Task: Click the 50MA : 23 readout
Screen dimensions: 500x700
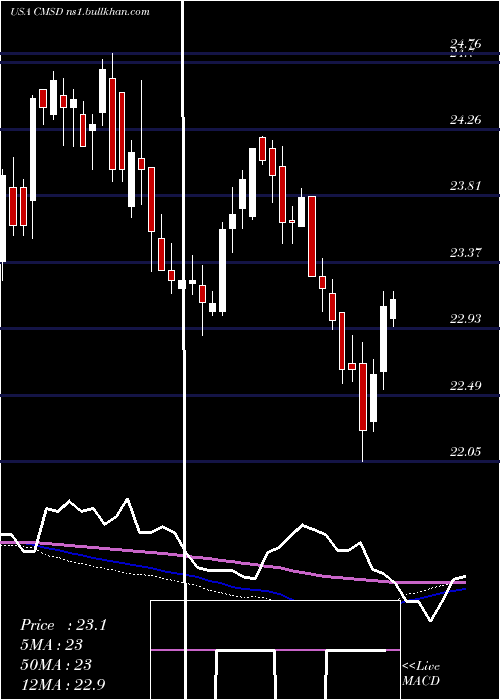Action: coord(56,664)
